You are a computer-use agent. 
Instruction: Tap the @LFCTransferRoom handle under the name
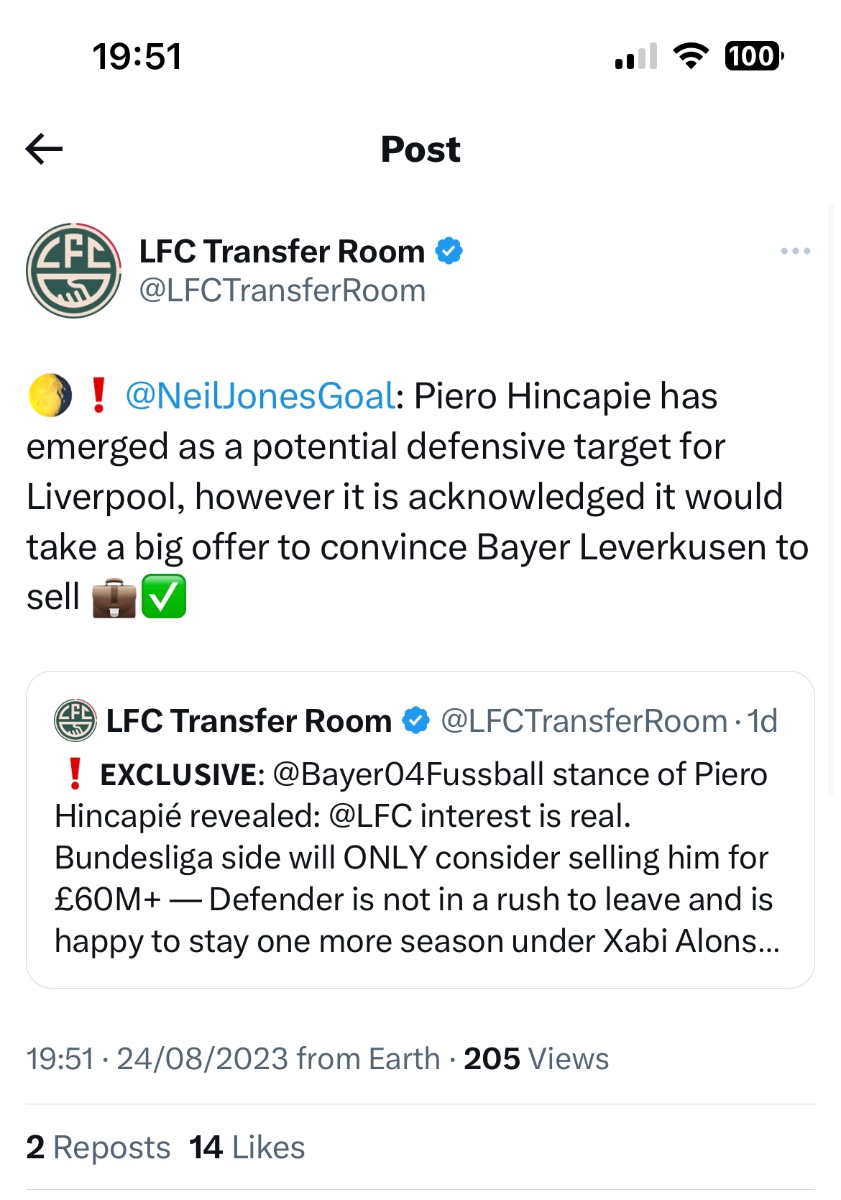282,290
